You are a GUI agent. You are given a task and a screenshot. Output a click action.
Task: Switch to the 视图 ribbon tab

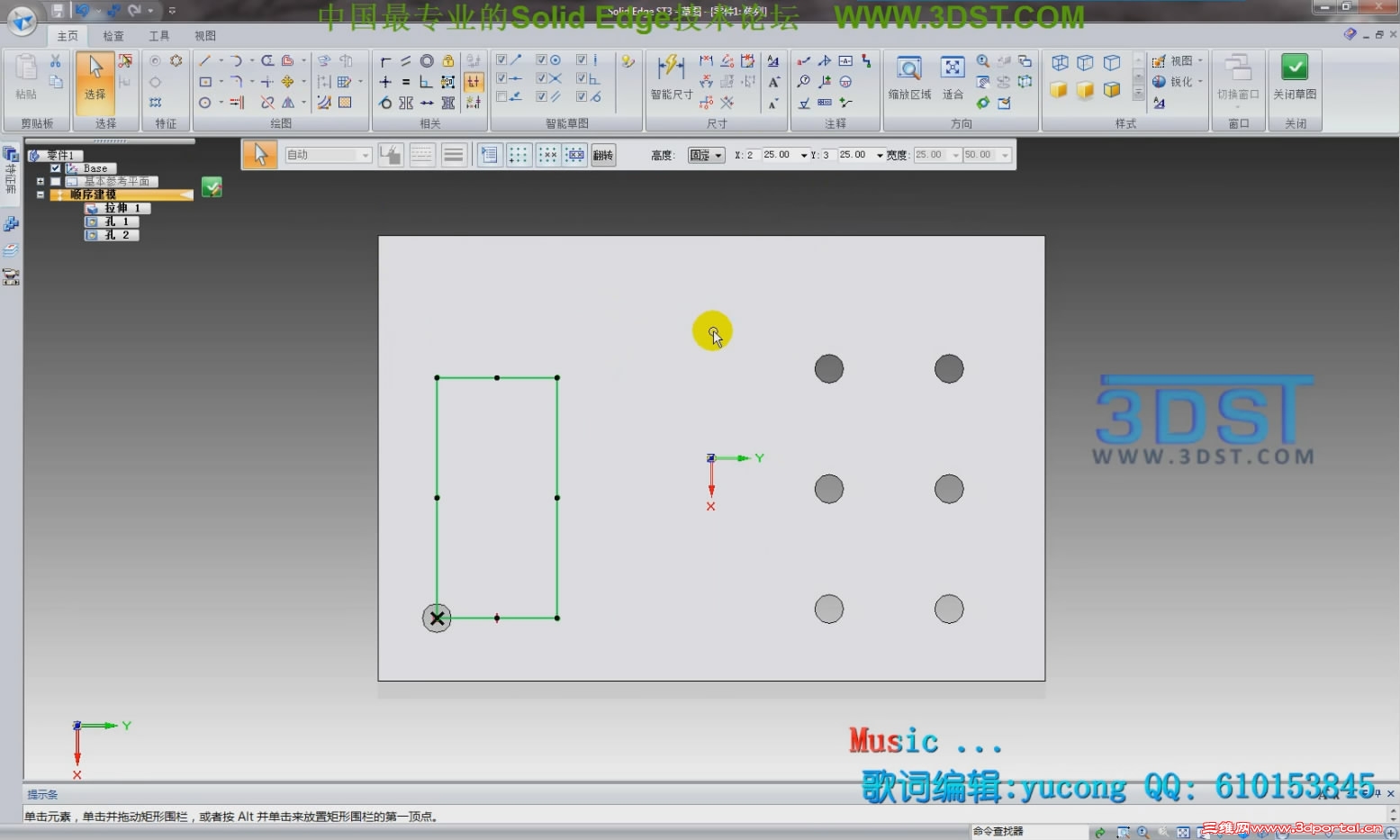coord(205,36)
